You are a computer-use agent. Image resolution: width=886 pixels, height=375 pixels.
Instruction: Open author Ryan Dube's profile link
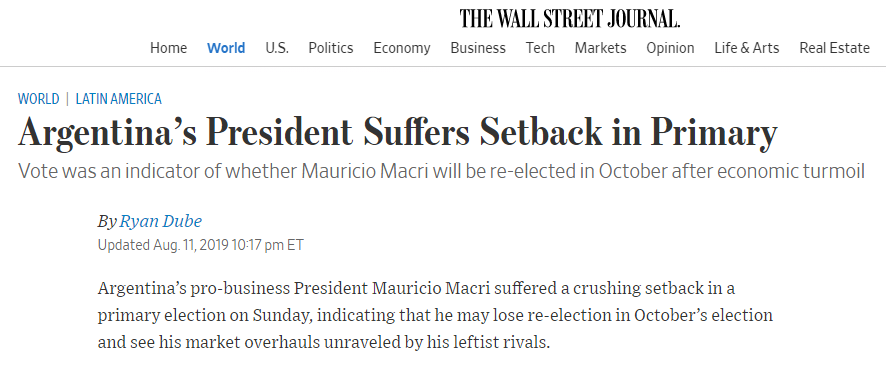tap(160, 221)
